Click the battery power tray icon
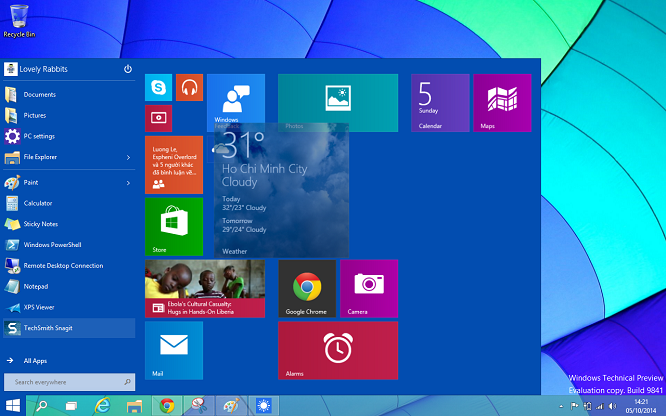Screen dimensions: 666x416 (x=587, y=406)
